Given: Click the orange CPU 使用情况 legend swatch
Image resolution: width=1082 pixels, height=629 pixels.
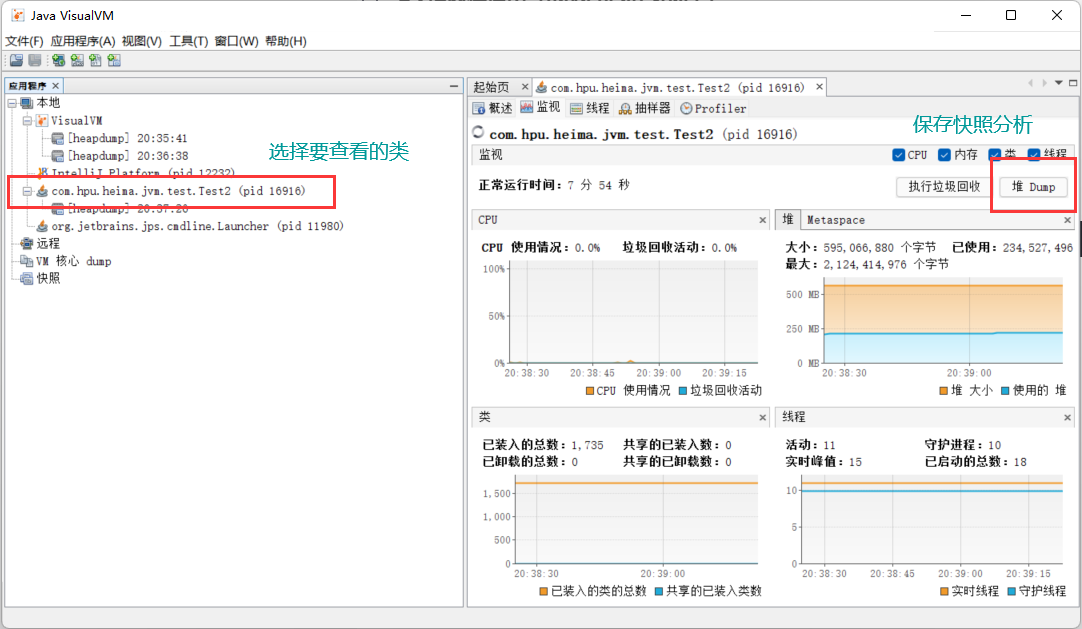Looking at the screenshot, I should pyautogui.click(x=590, y=391).
